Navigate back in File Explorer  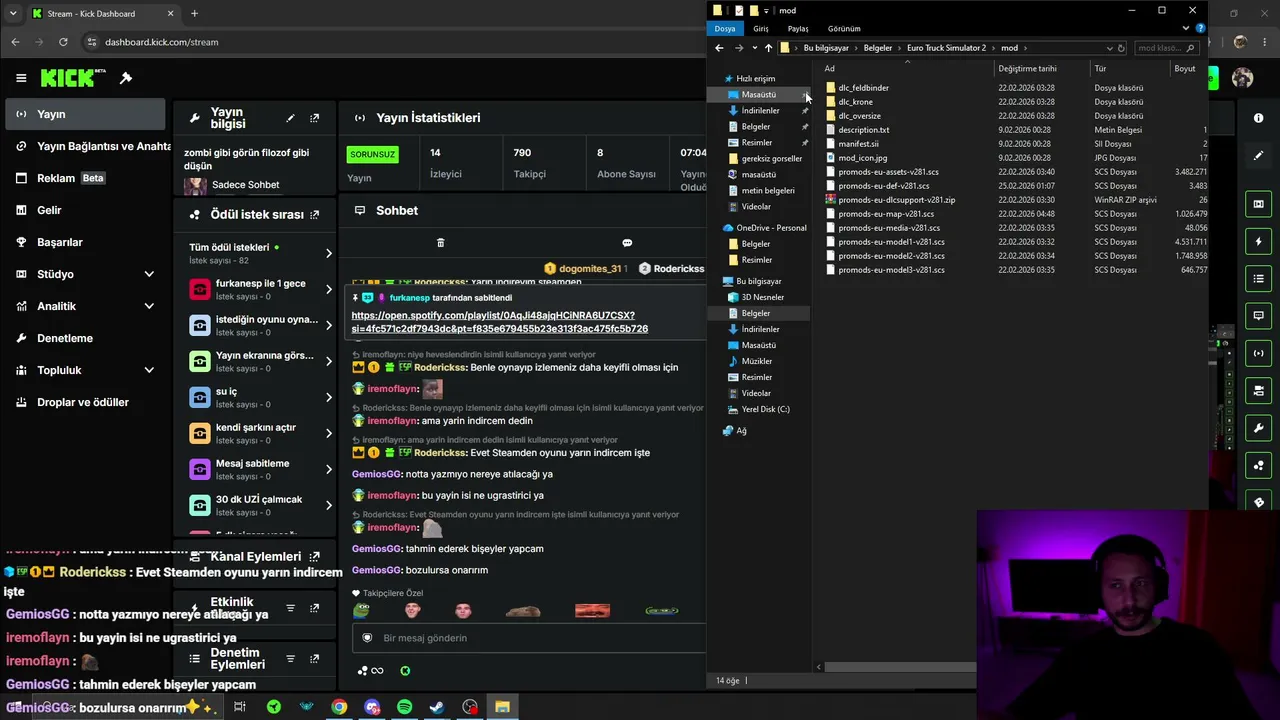[719, 48]
